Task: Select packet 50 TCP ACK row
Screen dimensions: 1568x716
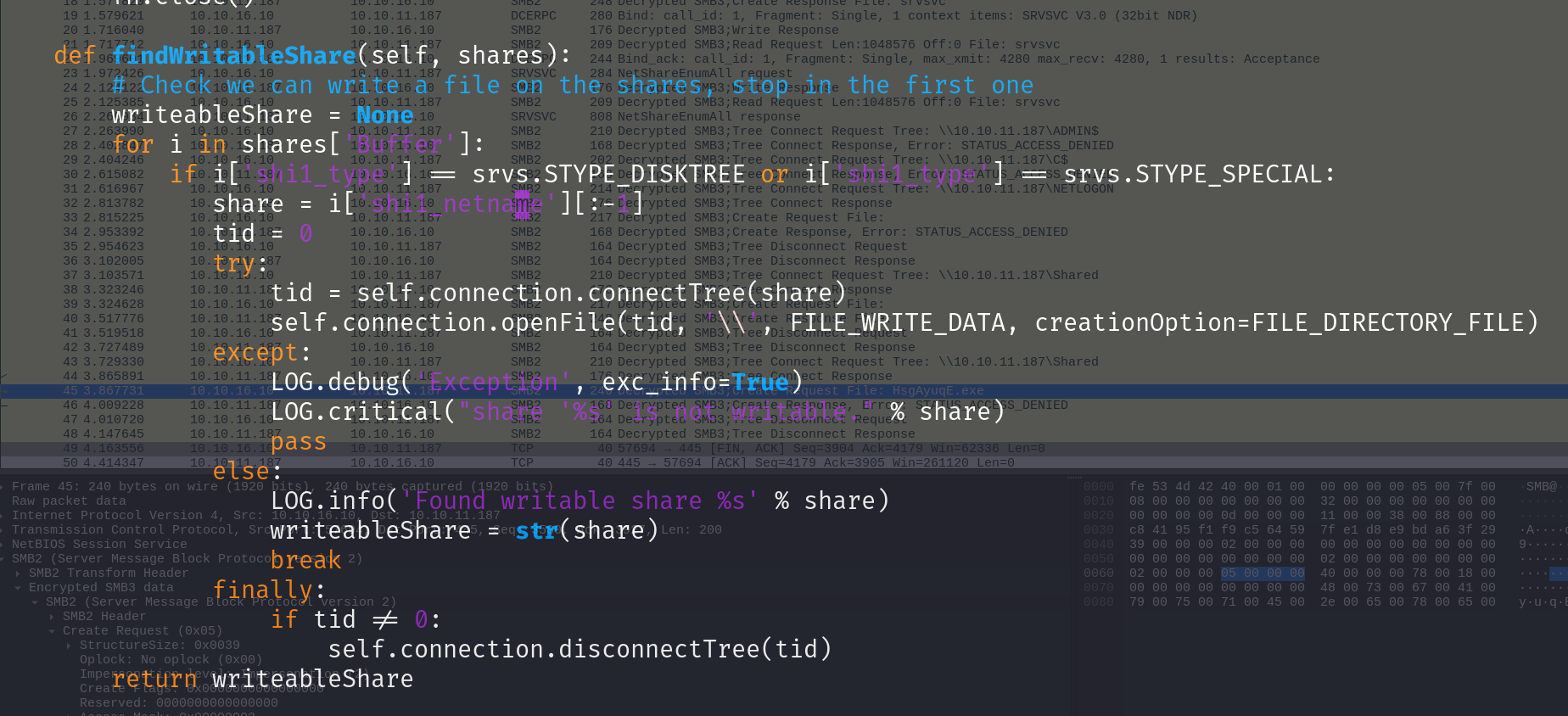Action: [784, 462]
